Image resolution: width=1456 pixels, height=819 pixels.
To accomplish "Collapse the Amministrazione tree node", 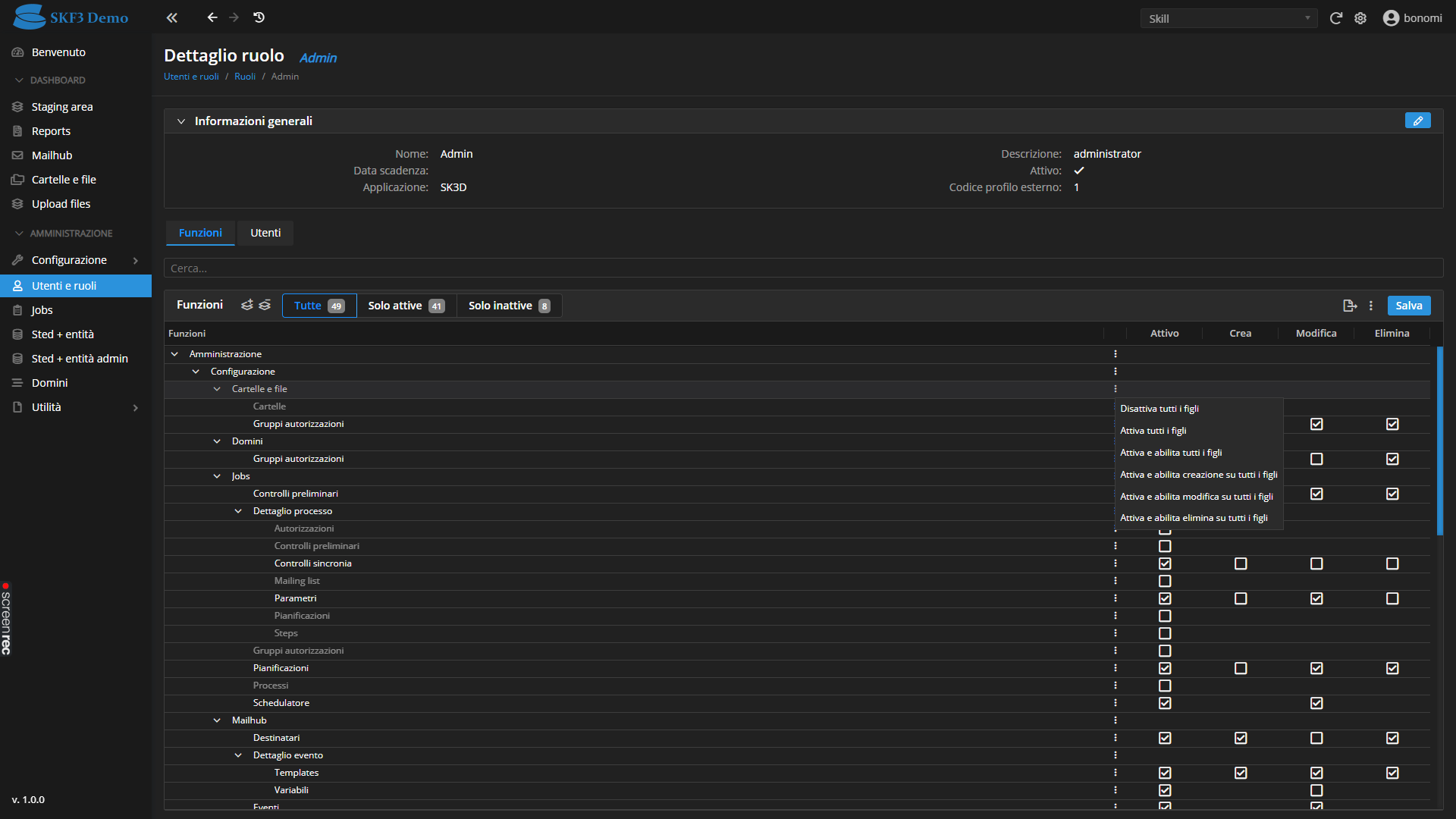I will click(x=174, y=354).
